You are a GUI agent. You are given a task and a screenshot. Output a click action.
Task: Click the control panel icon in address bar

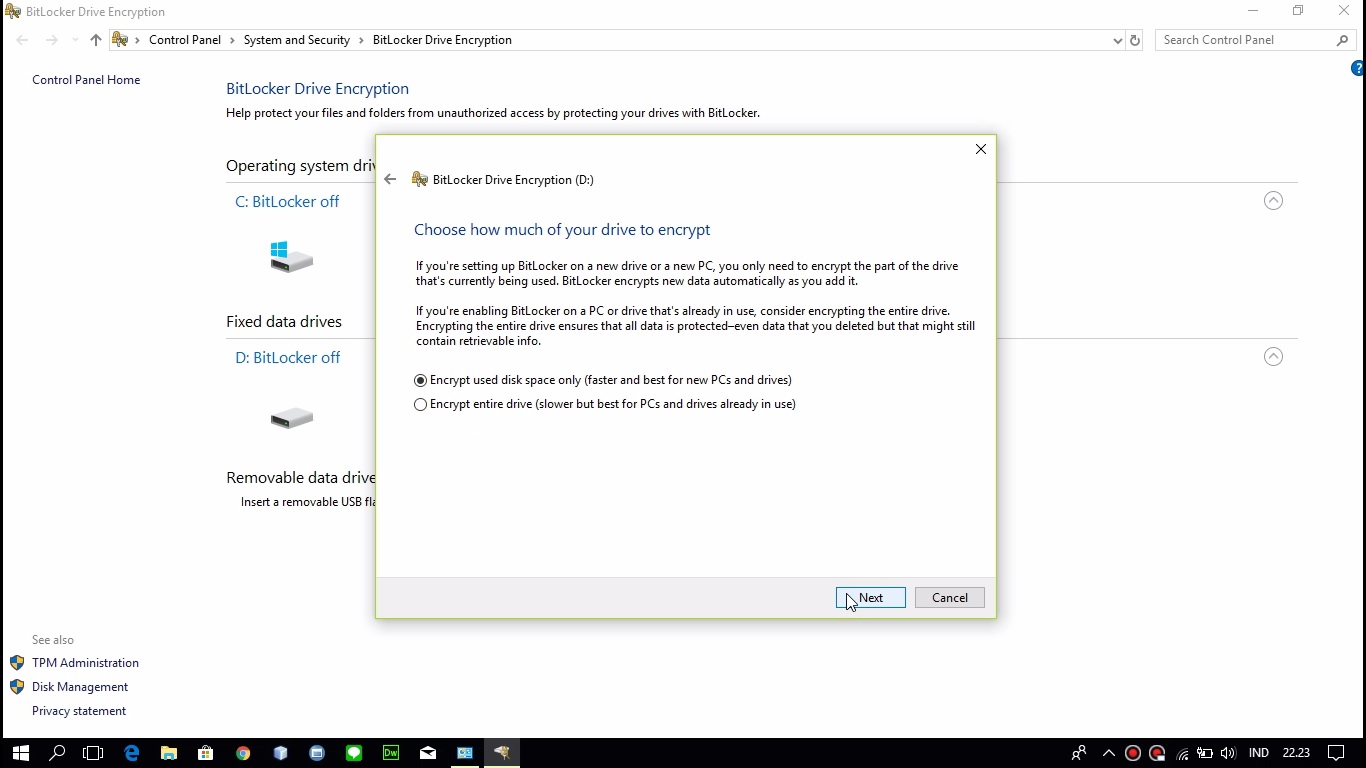(x=120, y=40)
